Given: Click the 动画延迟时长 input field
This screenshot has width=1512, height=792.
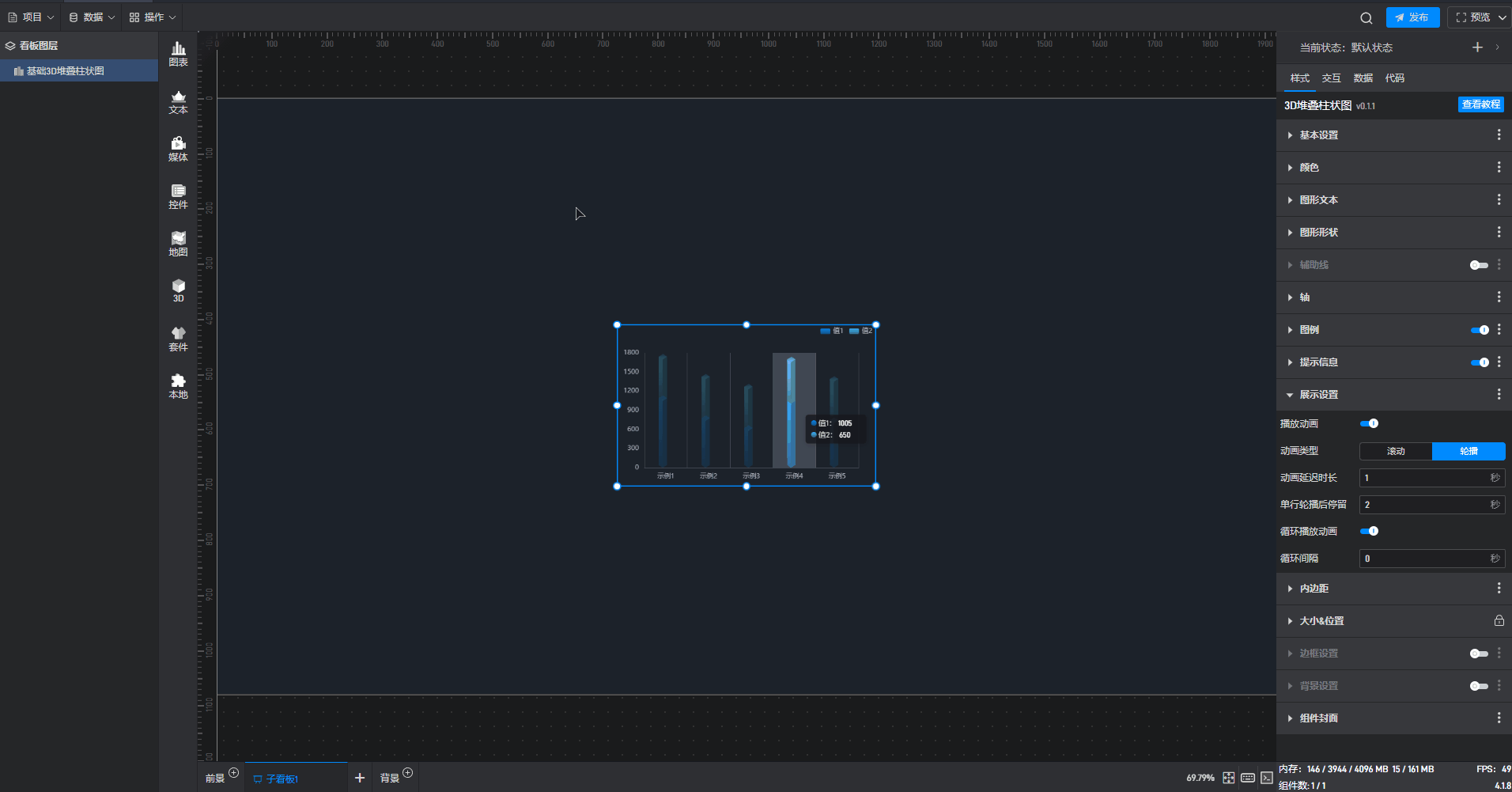Looking at the screenshot, I should click(x=1423, y=478).
